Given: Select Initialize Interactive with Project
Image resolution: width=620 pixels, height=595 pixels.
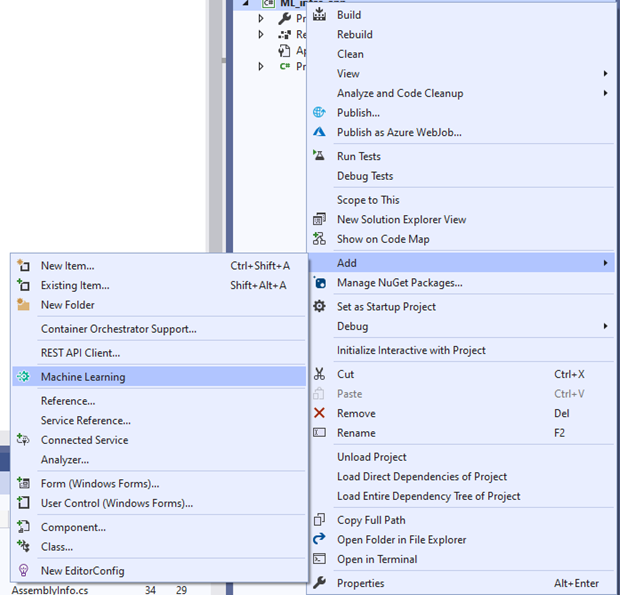Looking at the screenshot, I should 460,350.
